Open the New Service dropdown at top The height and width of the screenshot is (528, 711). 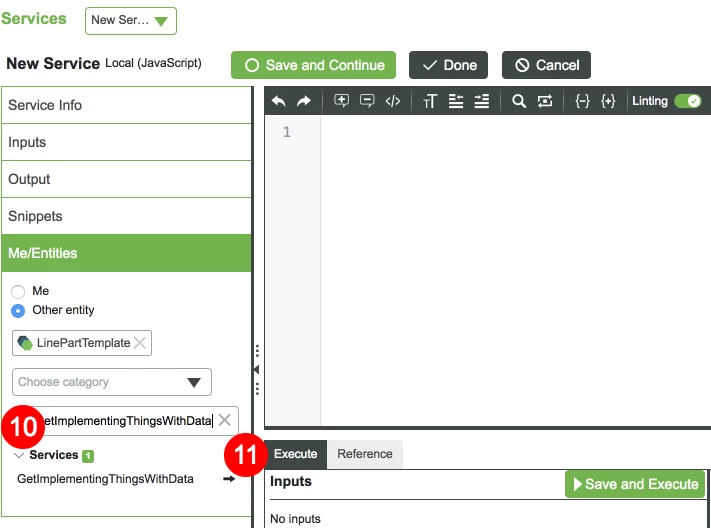[131, 21]
